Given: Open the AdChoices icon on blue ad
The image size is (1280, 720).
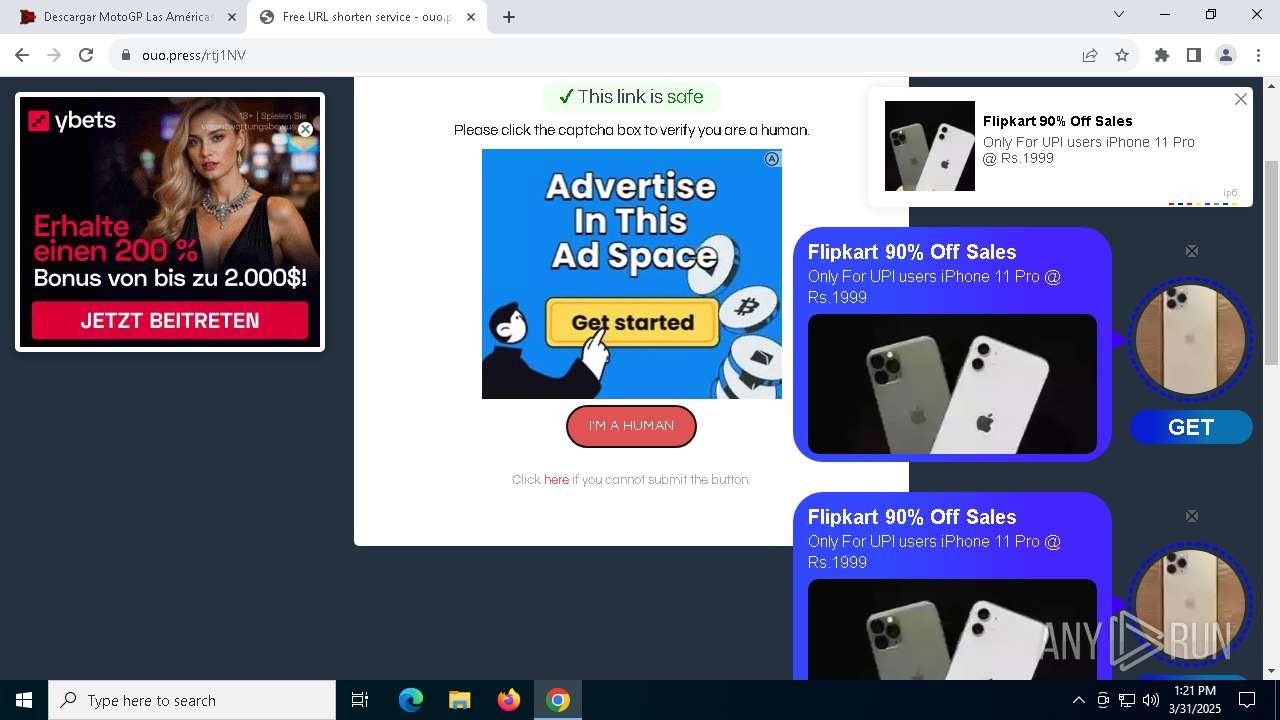Looking at the screenshot, I should click(x=772, y=159).
